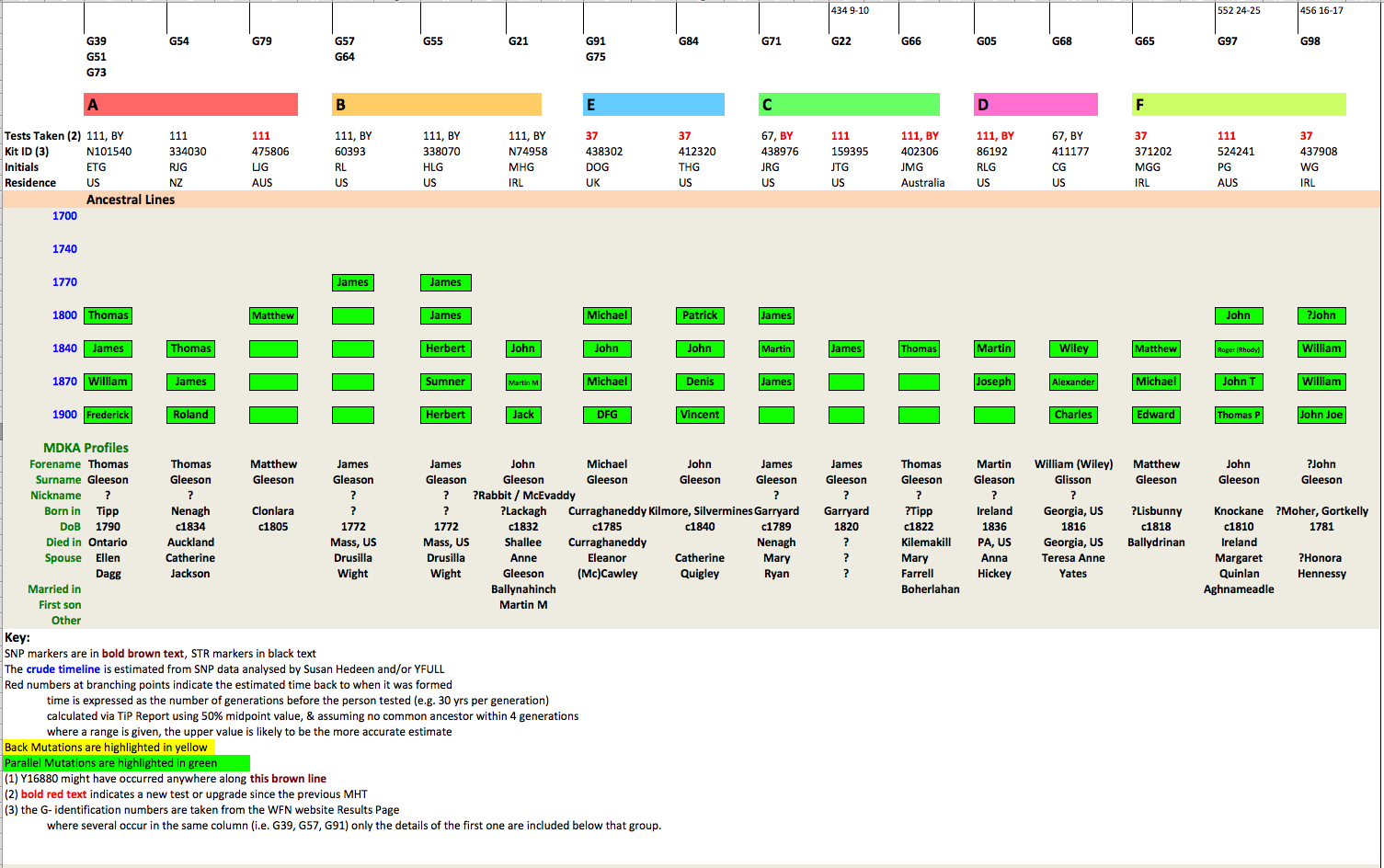Select the John Joe box under kit 437908
This screenshot has height=868, width=1384.
pos(1321,415)
